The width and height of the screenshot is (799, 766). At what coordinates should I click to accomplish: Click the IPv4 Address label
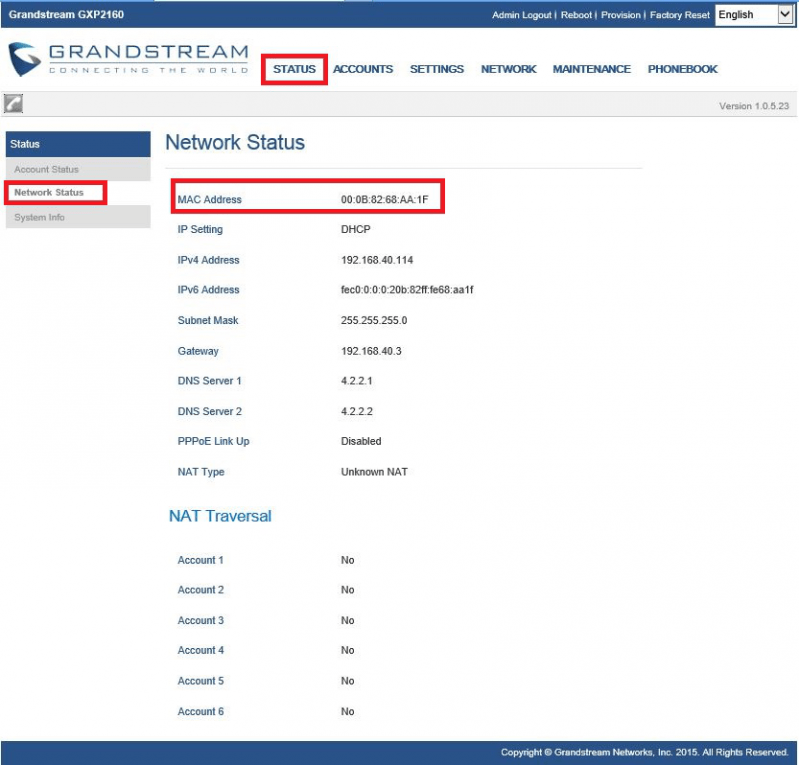pos(208,260)
